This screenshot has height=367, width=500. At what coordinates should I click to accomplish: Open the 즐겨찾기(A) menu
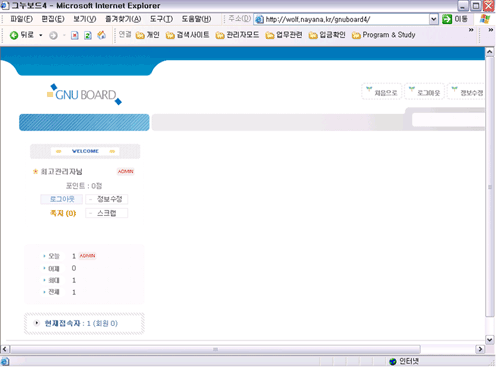point(123,19)
